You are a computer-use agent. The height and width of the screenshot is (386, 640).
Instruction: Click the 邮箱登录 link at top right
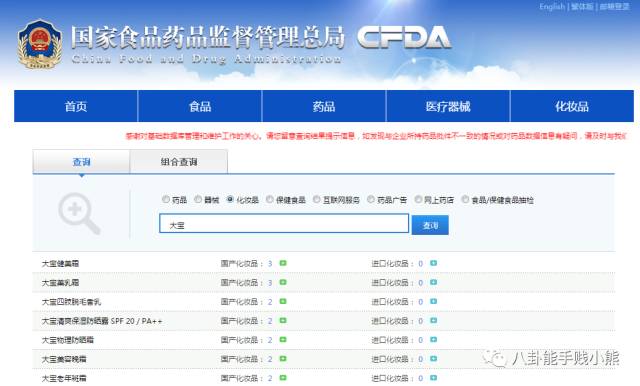pos(615,7)
